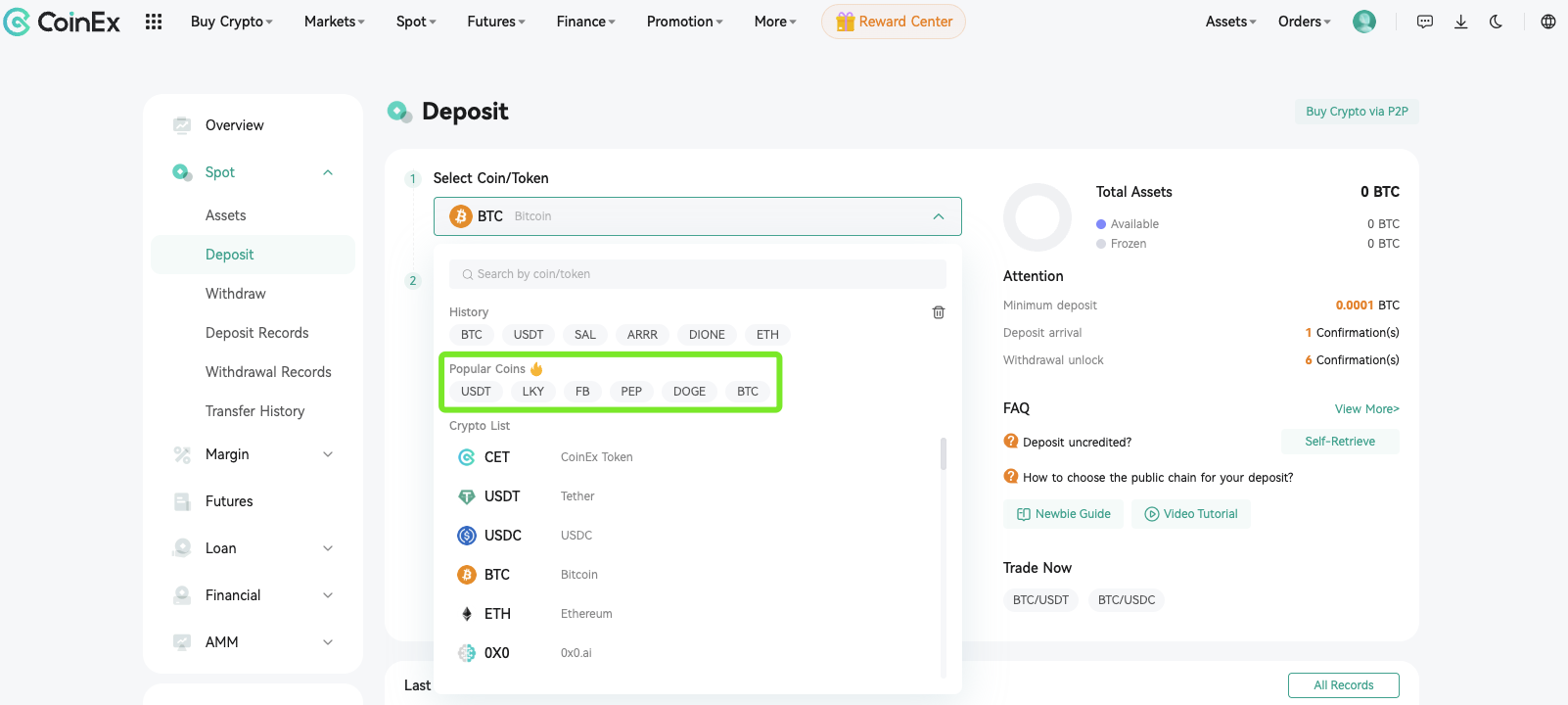Open the apps grid menu icon
This screenshot has width=1568, height=705.
tap(154, 22)
